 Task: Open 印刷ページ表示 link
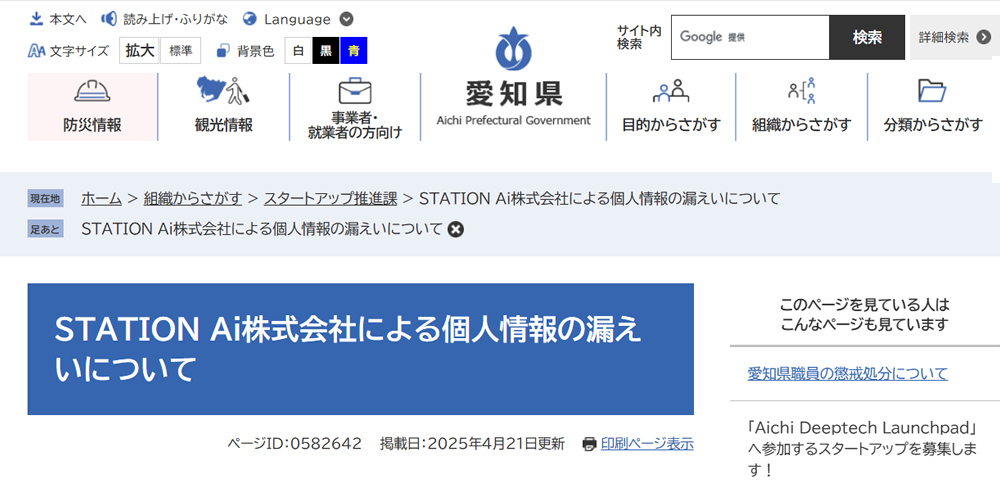click(x=647, y=444)
